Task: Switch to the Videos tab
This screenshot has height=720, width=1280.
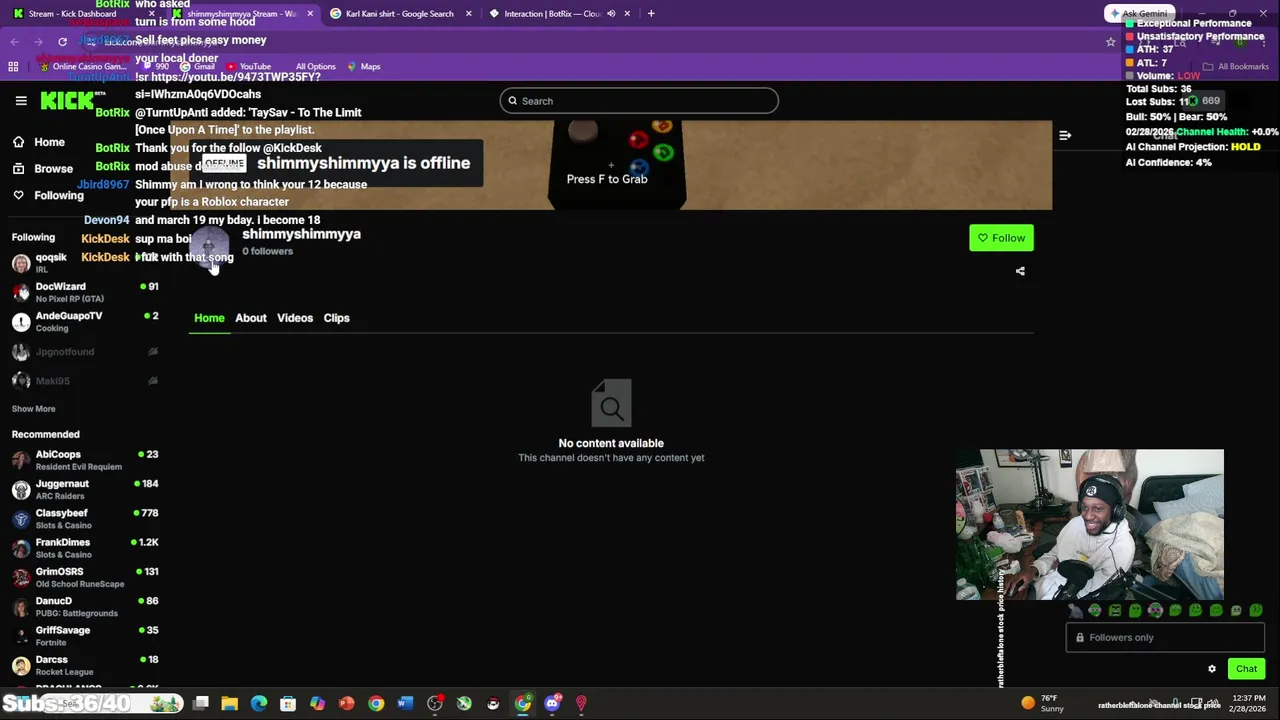Action: click(295, 318)
